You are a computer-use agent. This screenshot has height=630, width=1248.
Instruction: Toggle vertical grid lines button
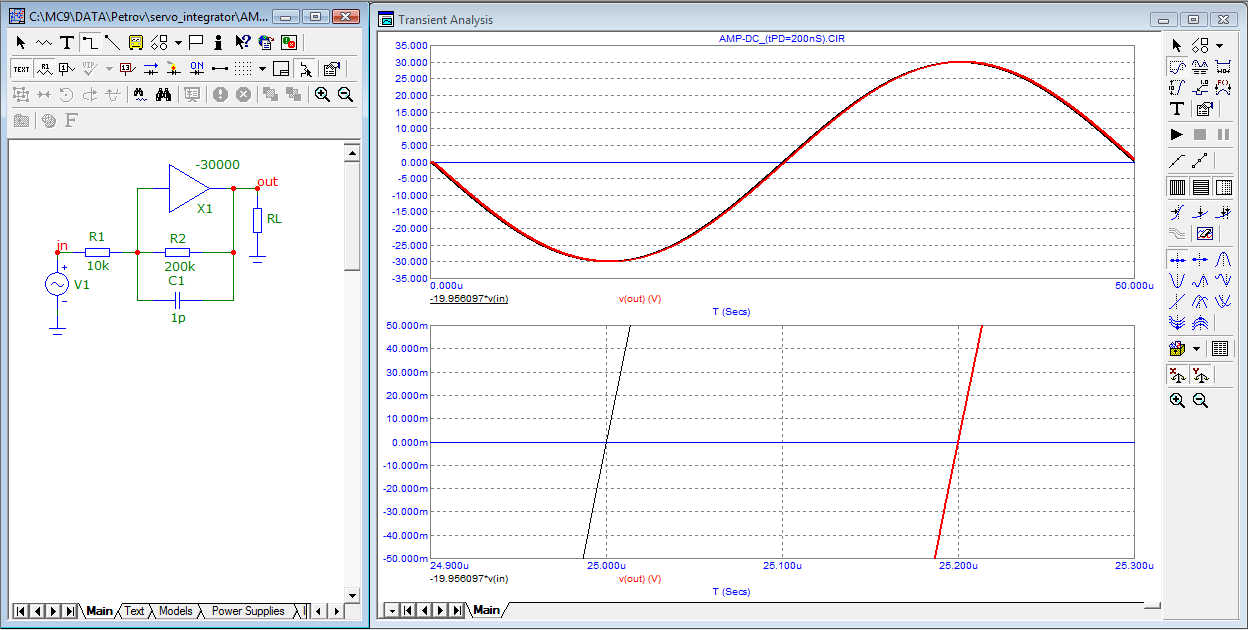1177,187
